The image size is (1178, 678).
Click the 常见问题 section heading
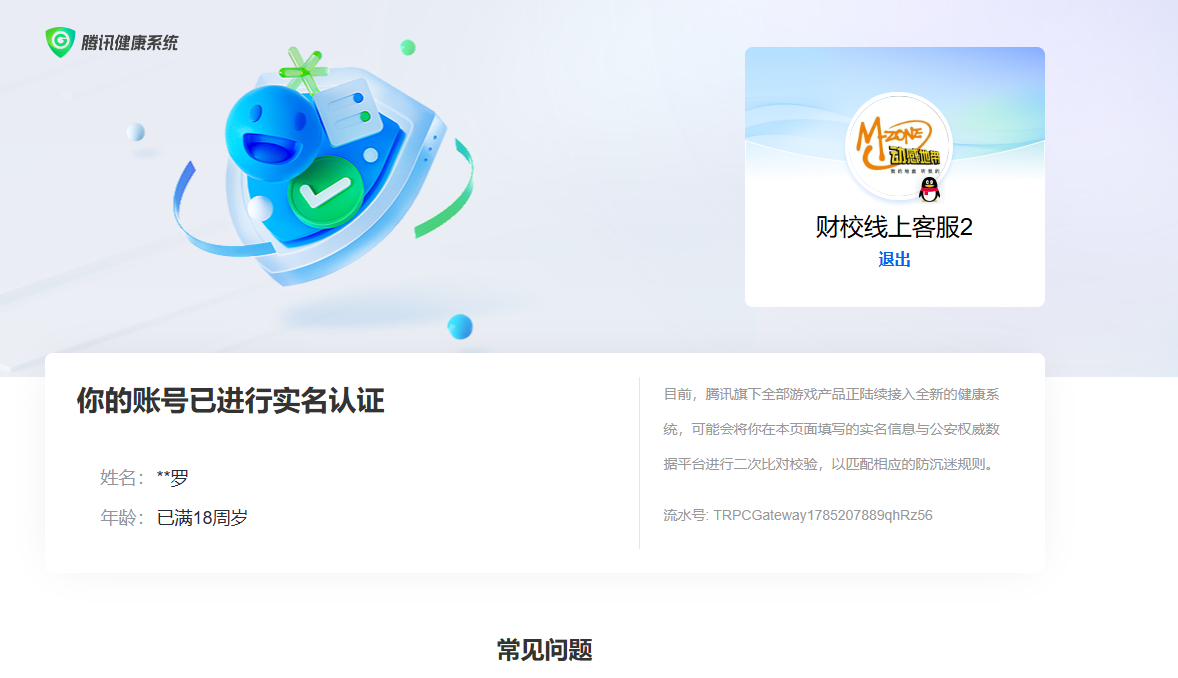[545, 650]
